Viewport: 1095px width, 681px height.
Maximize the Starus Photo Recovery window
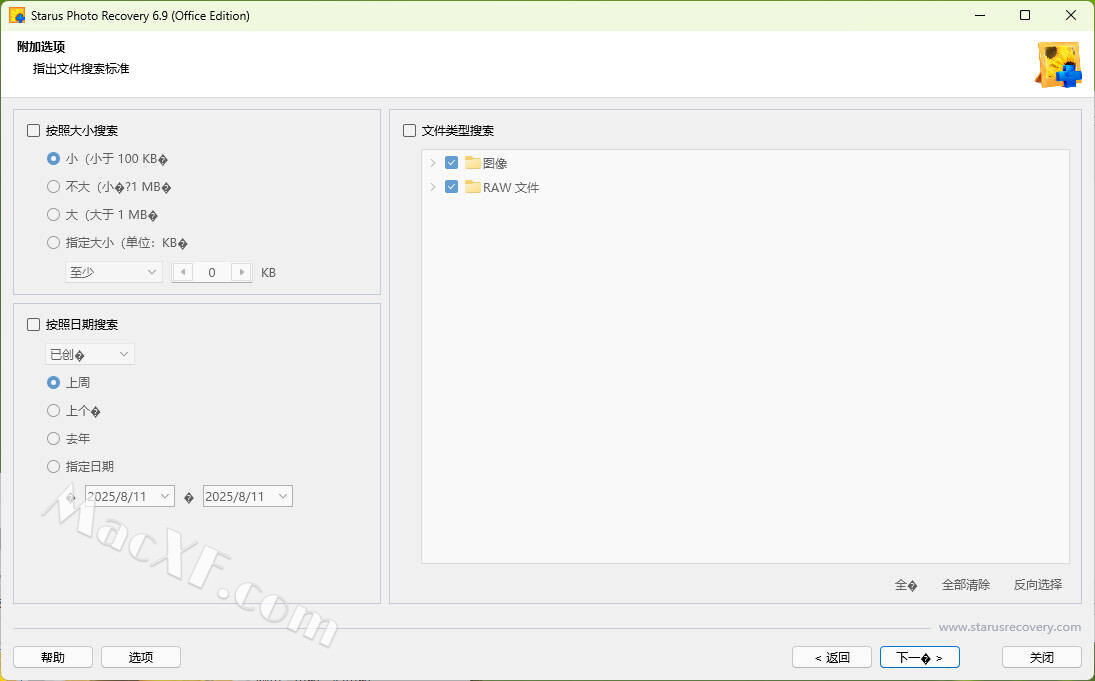point(1025,15)
